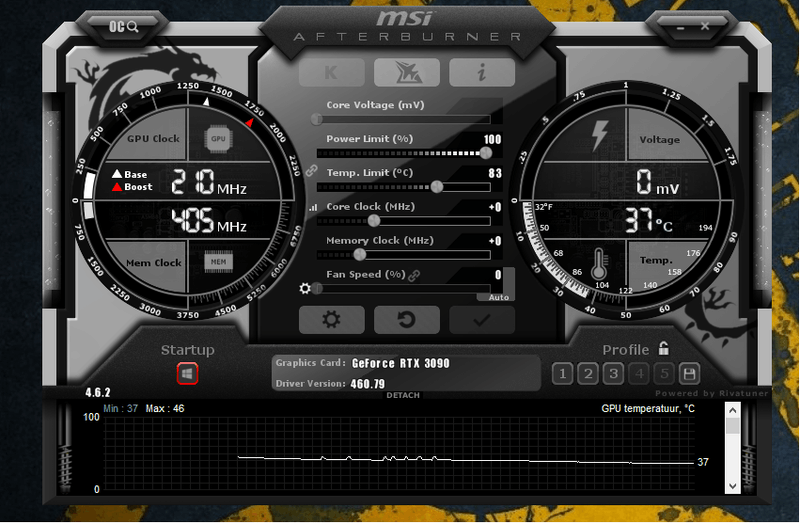Click the Memory Clock slider handle

360,254
